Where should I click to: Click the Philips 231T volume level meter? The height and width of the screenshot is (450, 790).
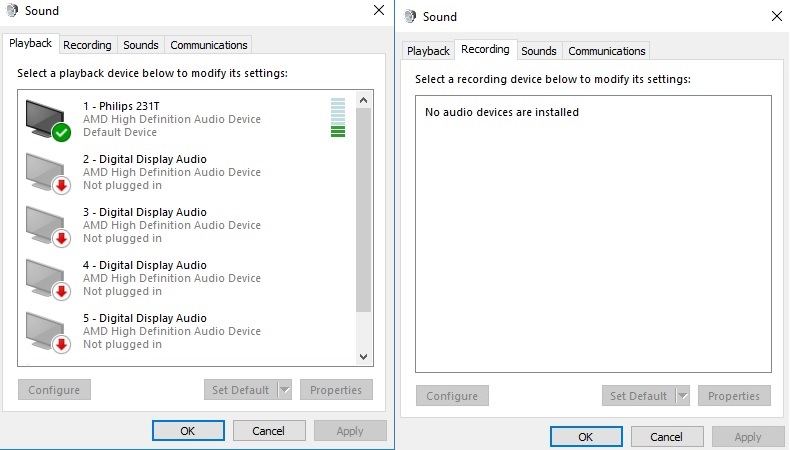point(338,117)
